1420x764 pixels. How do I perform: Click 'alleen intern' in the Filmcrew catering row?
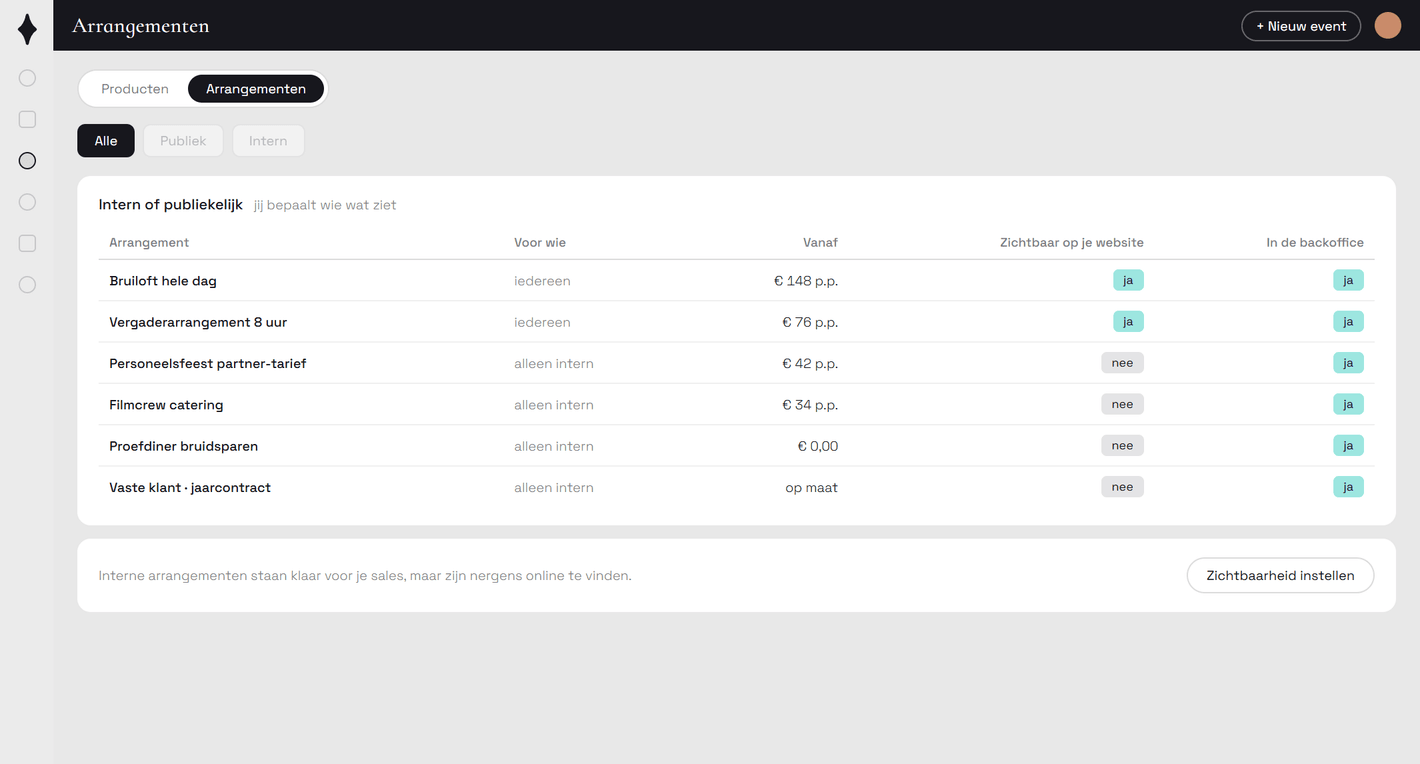point(554,405)
